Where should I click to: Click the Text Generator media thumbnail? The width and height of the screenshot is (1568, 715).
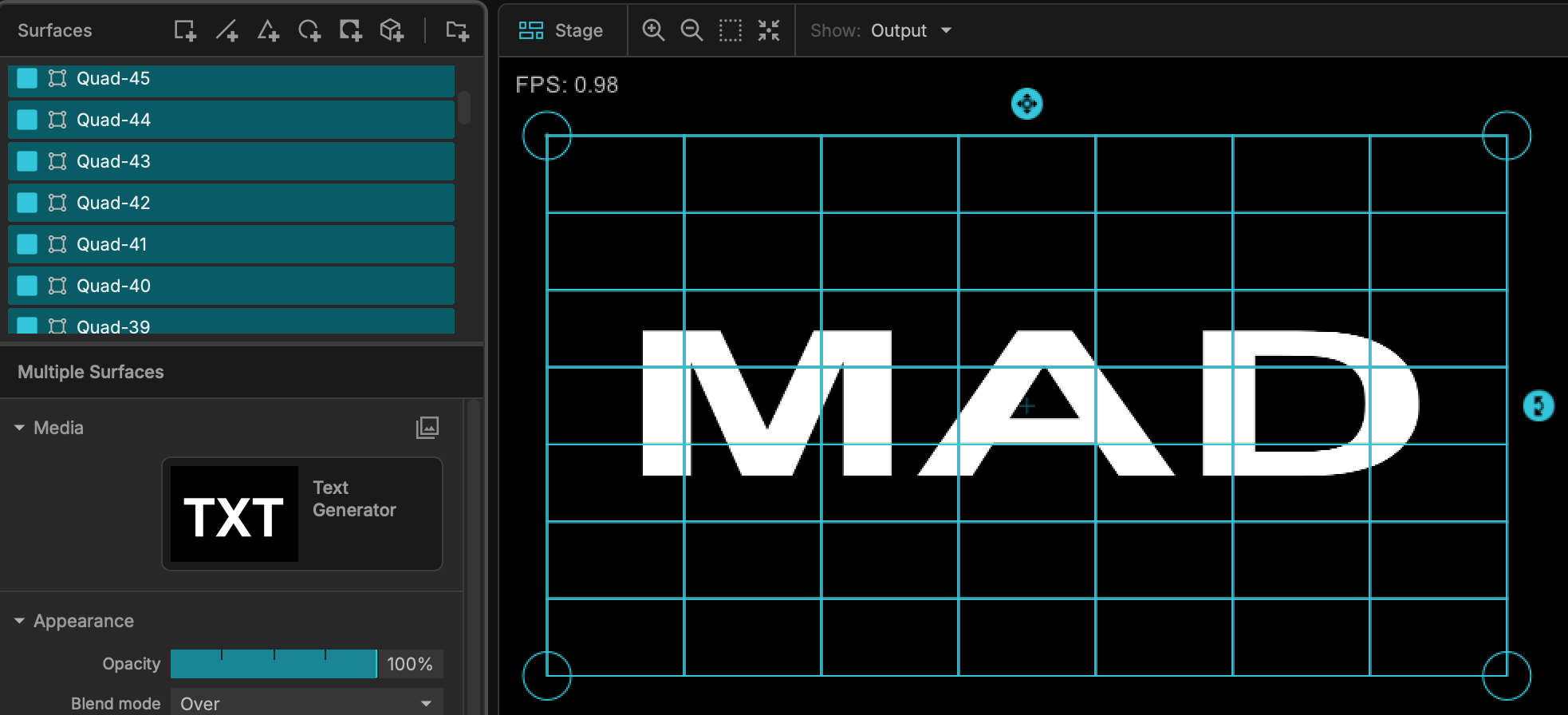coord(234,514)
